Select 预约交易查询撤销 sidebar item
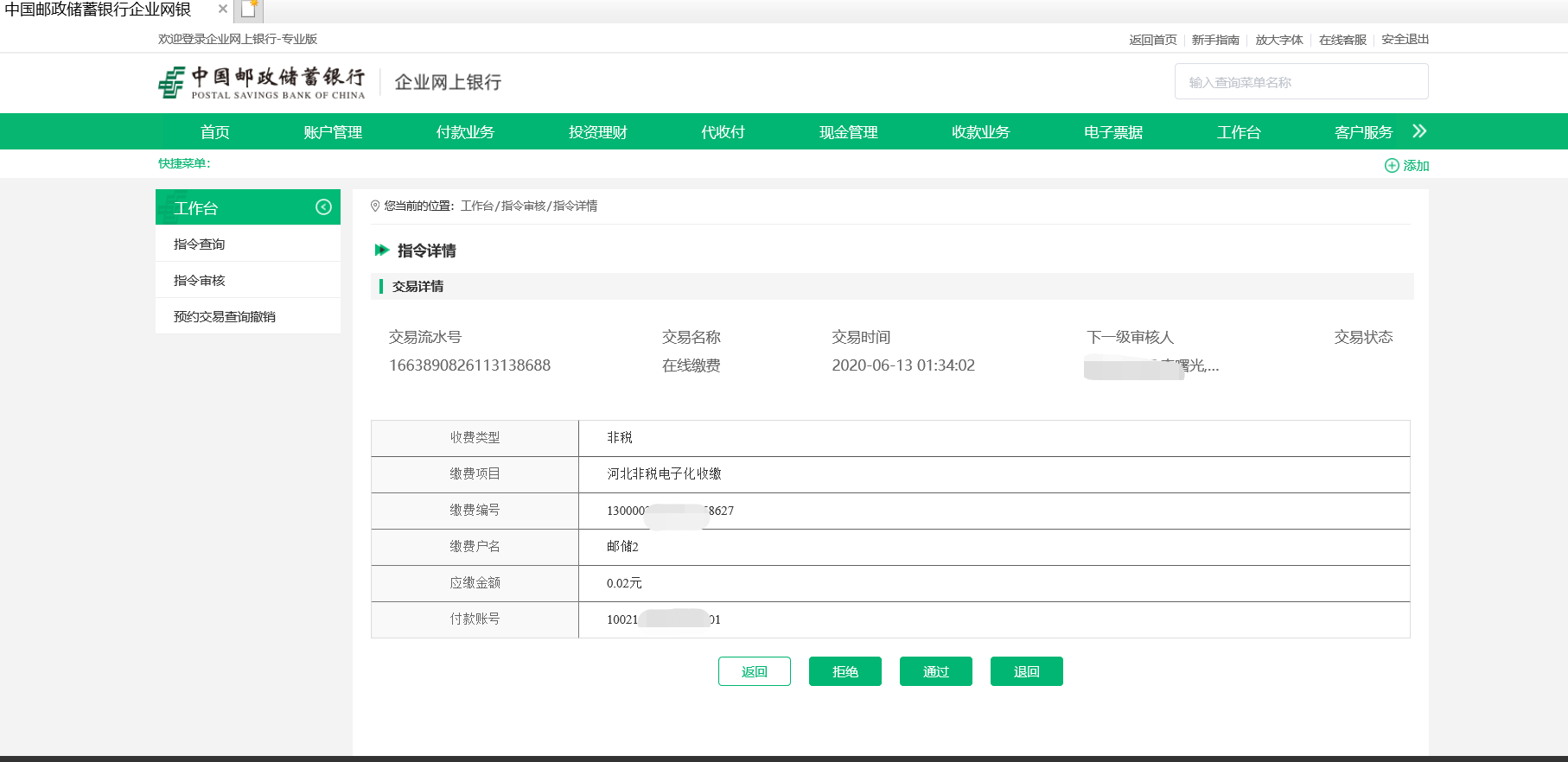Image resolution: width=1568 pixels, height=762 pixels. (225, 317)
